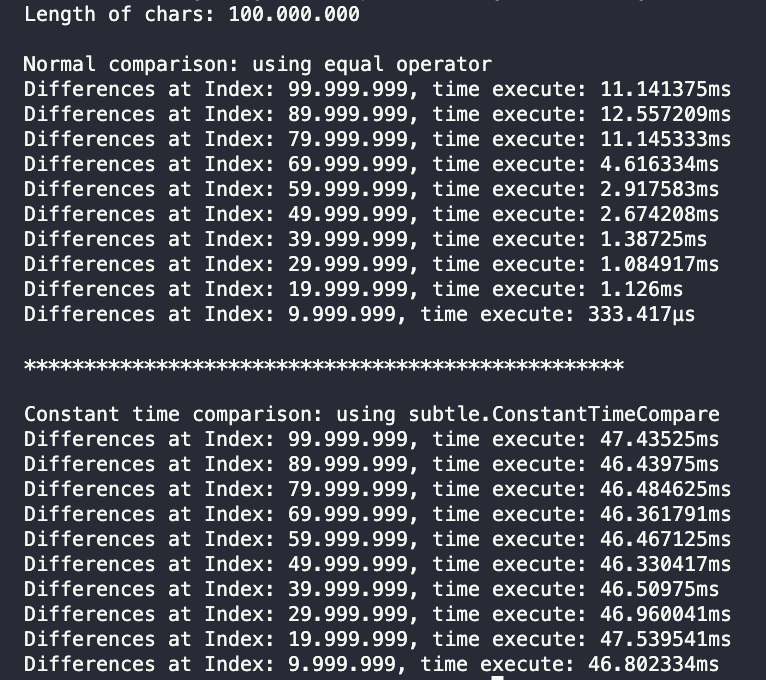Click the "Length of chars: 100.000.000" line

click(192, 14)
